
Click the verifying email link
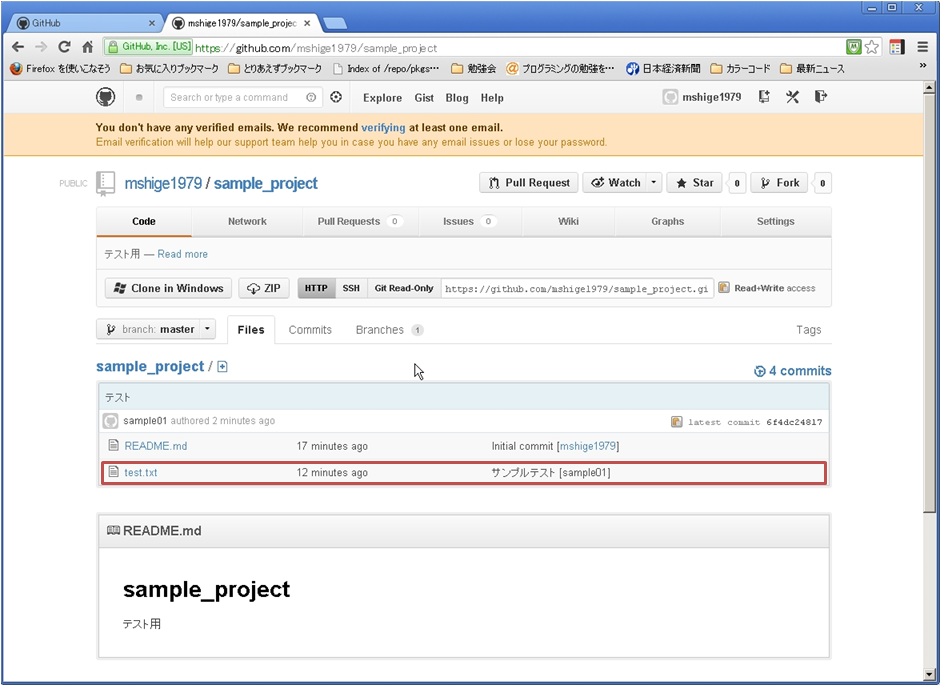(x=383, y=128)
